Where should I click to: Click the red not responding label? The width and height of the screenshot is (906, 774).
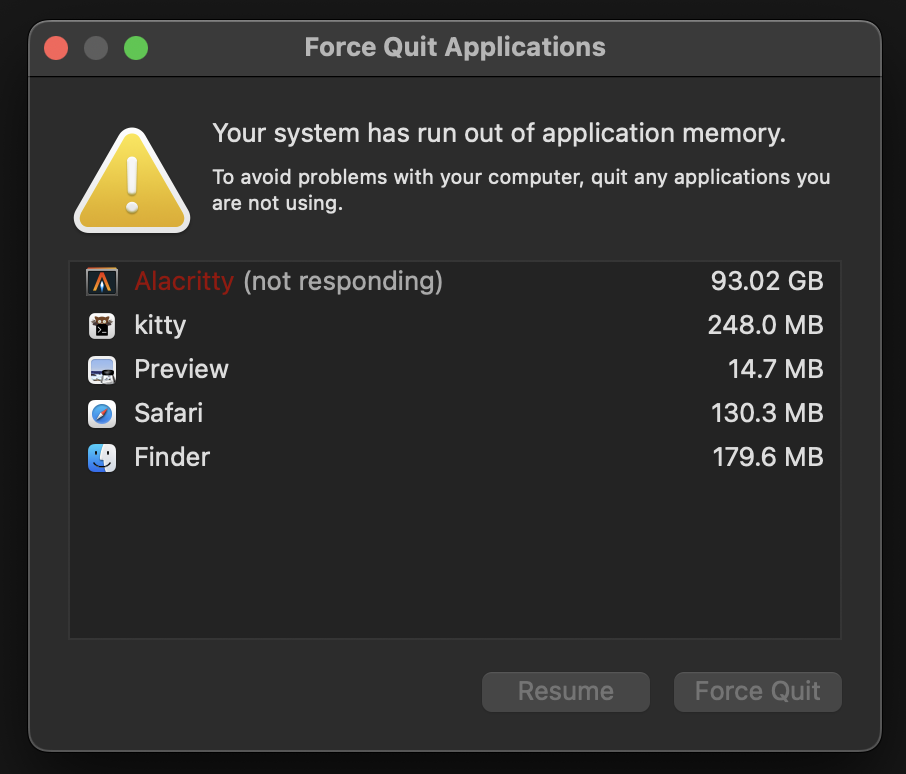pyautogui.click(x=184, y=281)
